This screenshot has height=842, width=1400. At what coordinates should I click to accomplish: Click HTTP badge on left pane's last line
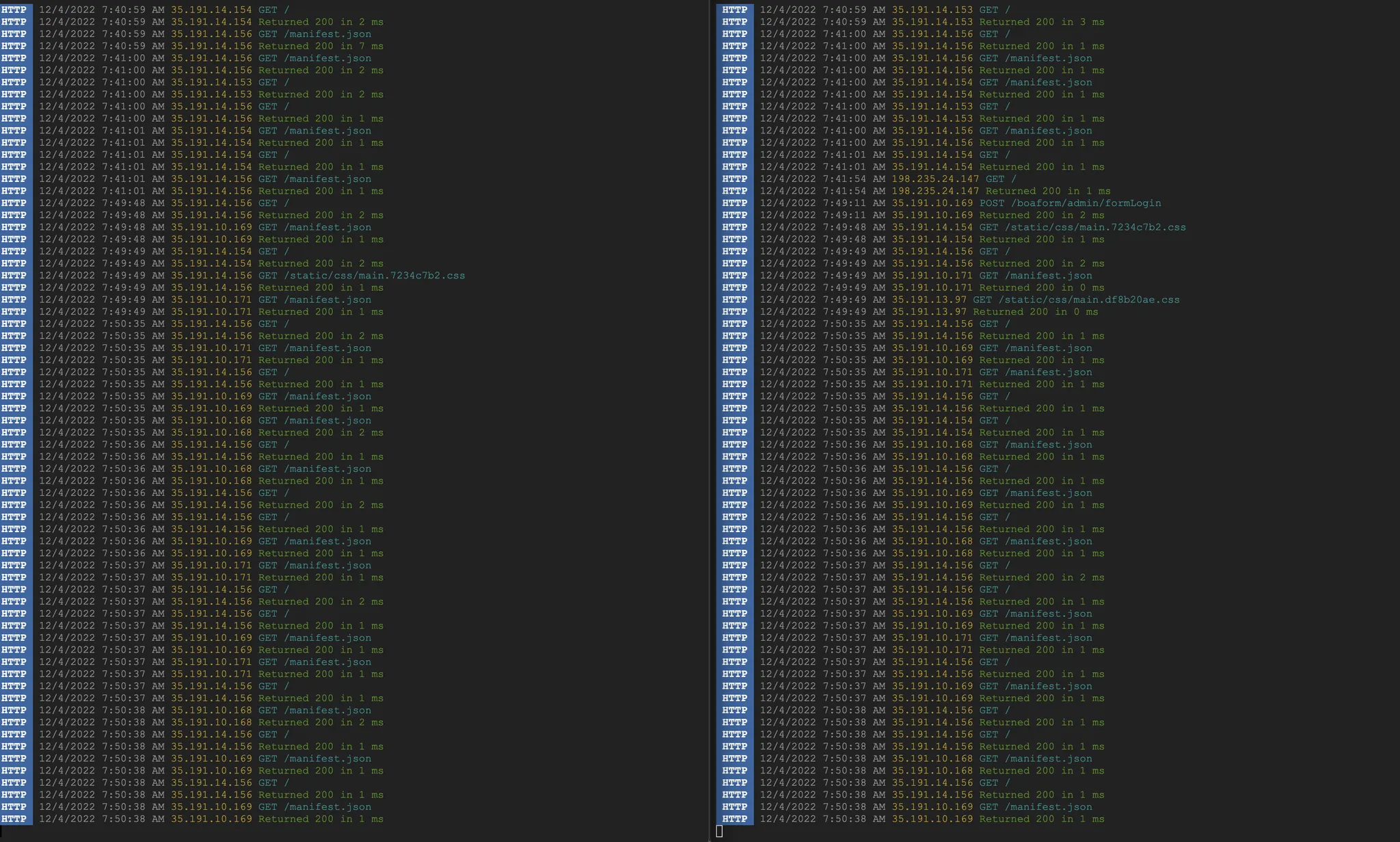point(14,819)
